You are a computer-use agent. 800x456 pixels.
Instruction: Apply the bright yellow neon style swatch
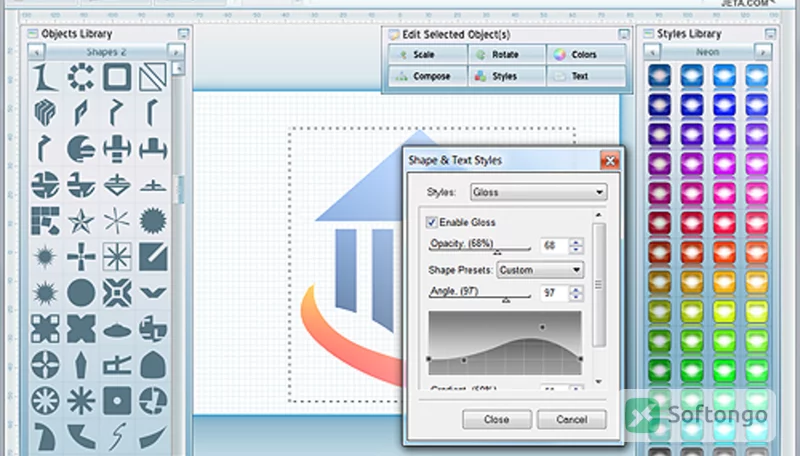coord(724,312)
